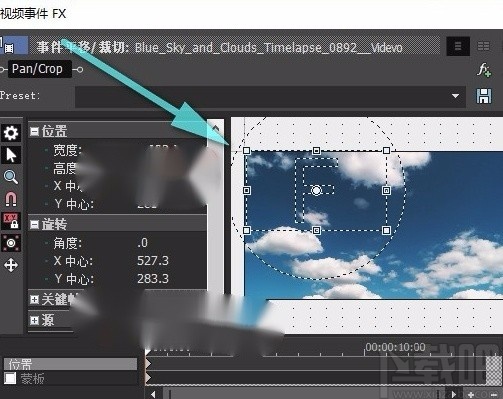Open the Pan/Crop properties gear icon
Screen dimensions: 503x399
tap(11, 133)
